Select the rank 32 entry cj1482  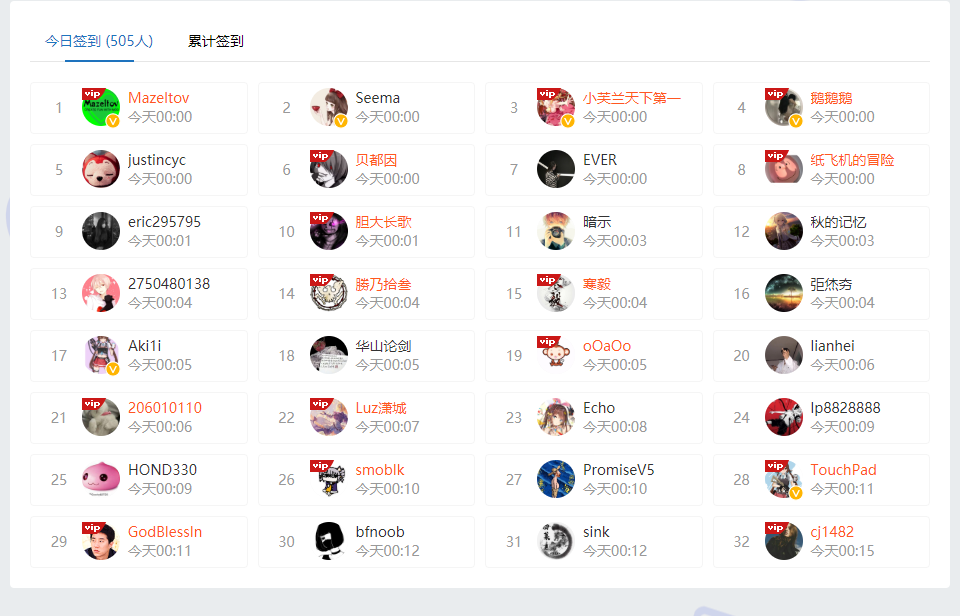821,541
